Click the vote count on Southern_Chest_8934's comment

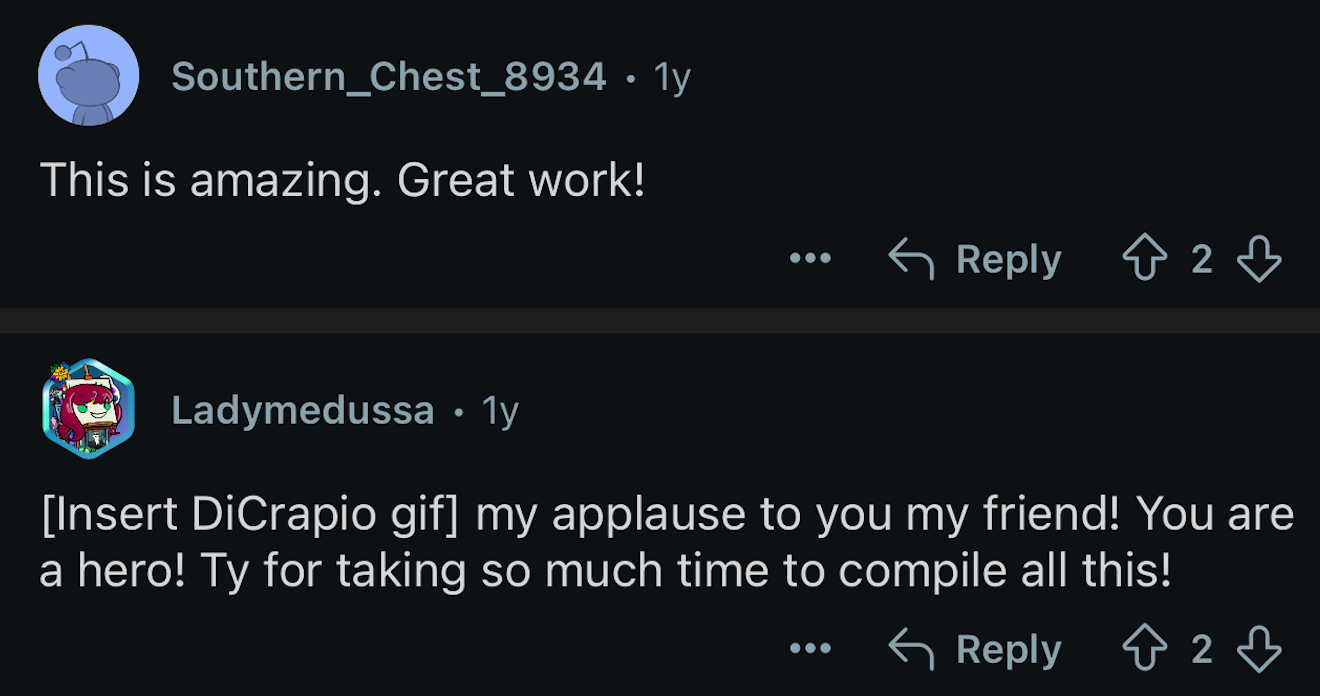point(1202,259)
